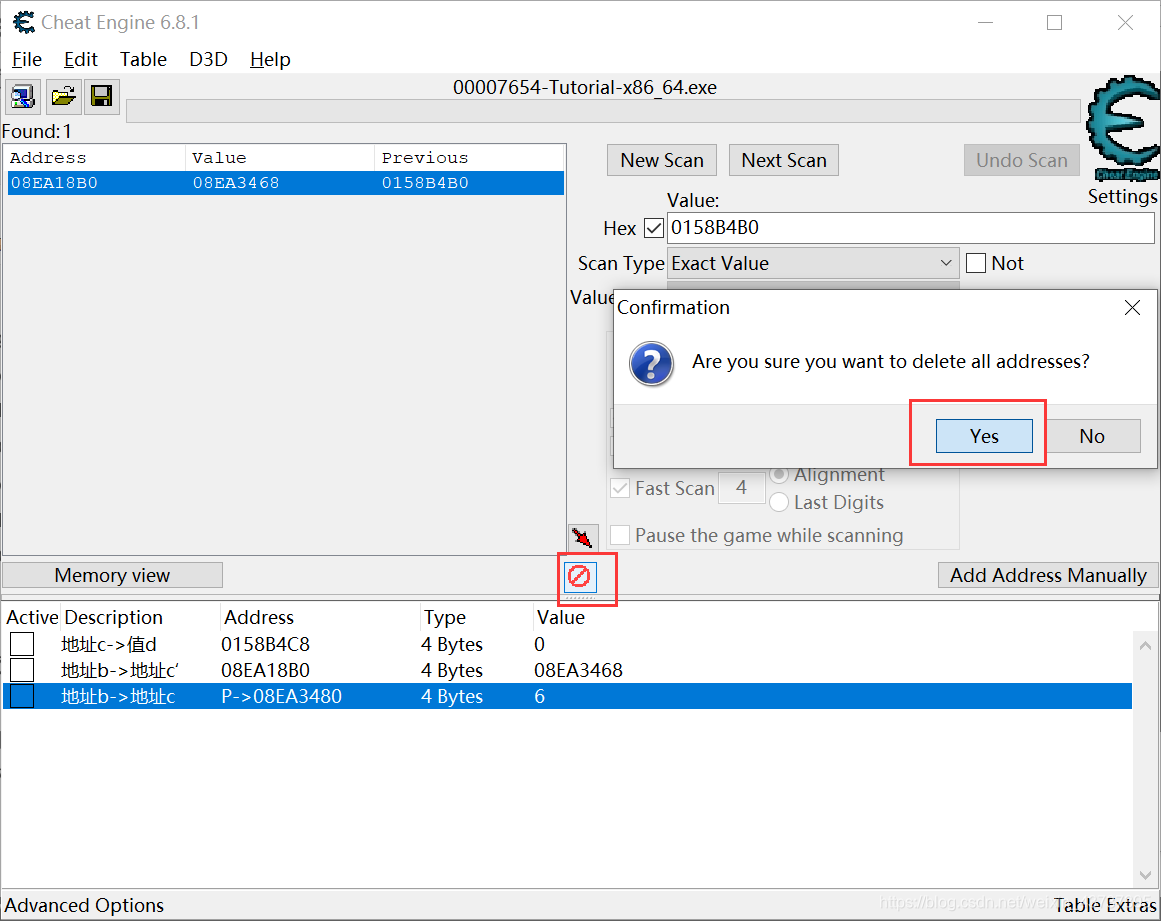The height and width of the screenshot is (921, 1161).
Task: Open the D3D menu
Action: pos(208,59)
